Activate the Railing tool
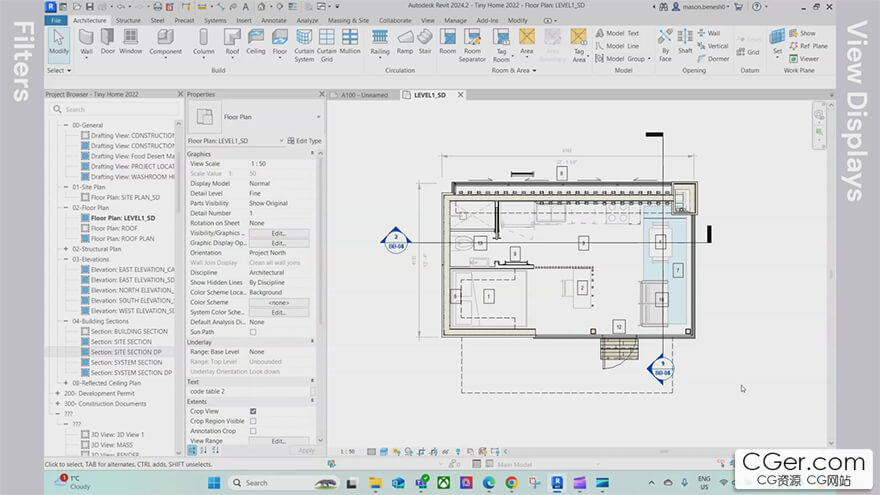 pyautogui.click(x=379, y=42)
